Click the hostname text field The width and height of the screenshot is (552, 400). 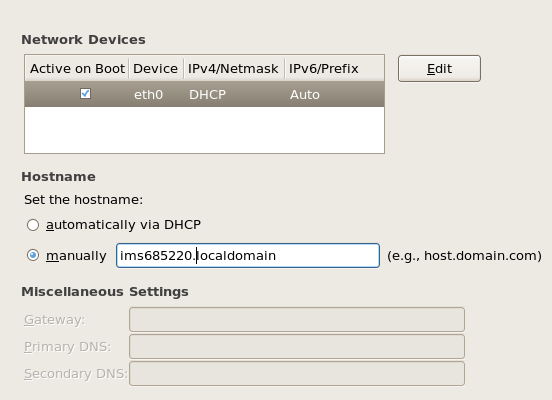248,255
